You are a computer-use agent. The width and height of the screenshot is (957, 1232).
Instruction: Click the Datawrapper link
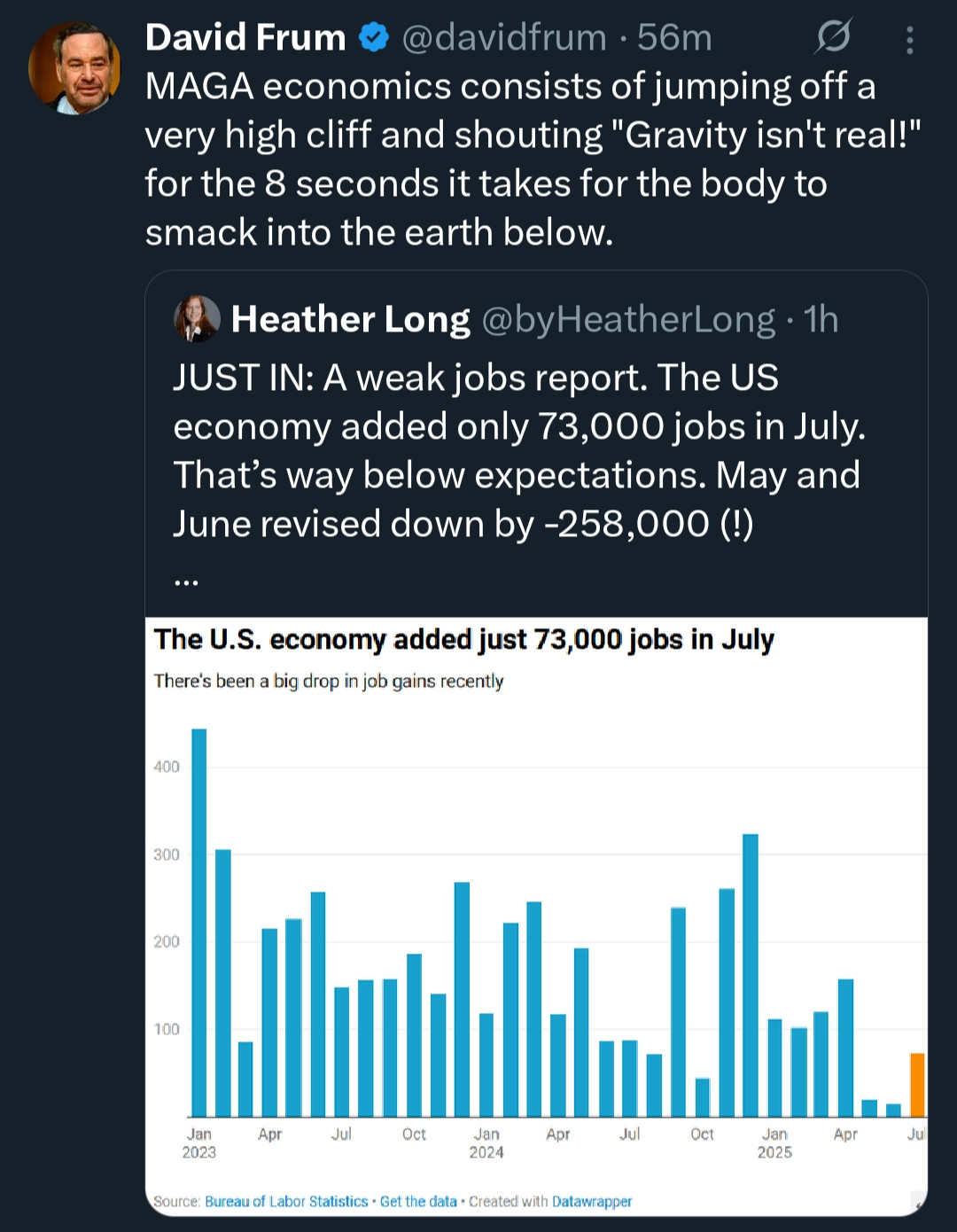click(x=592, y=1202)
